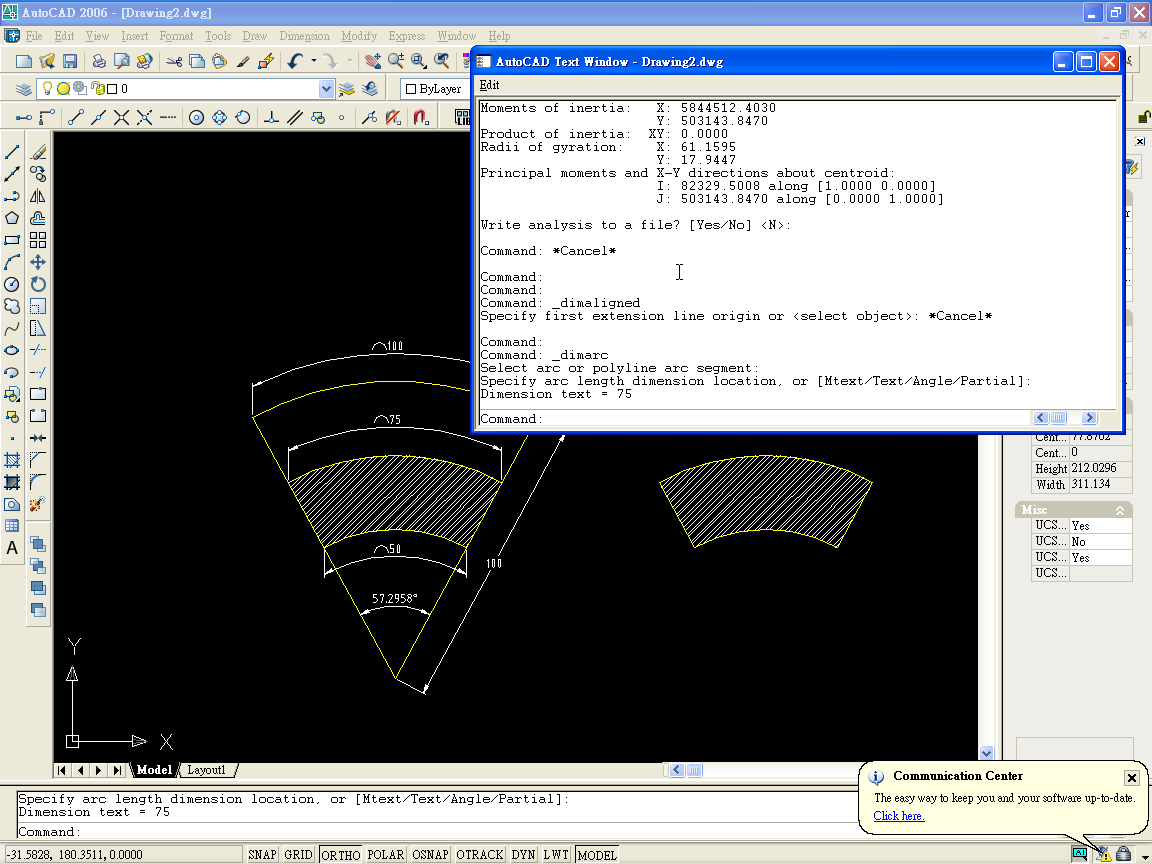The width and height of the screenshot is (1152, 864).
Task: Activate the Zoom Realtime magnifier icon
Action: [396, 61]
